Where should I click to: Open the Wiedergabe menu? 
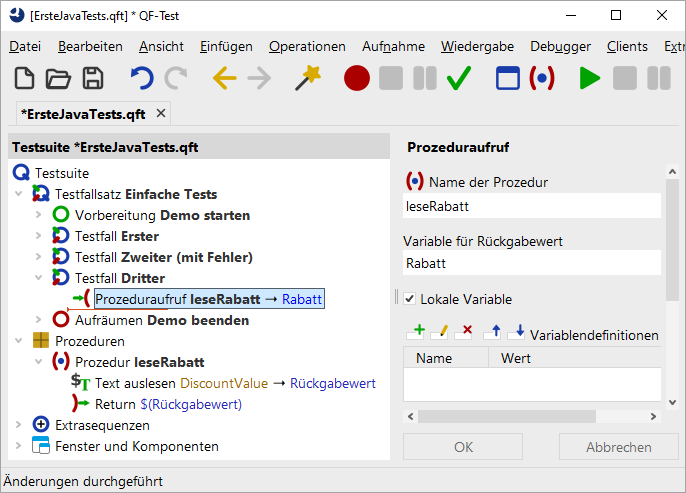point(477,46)
